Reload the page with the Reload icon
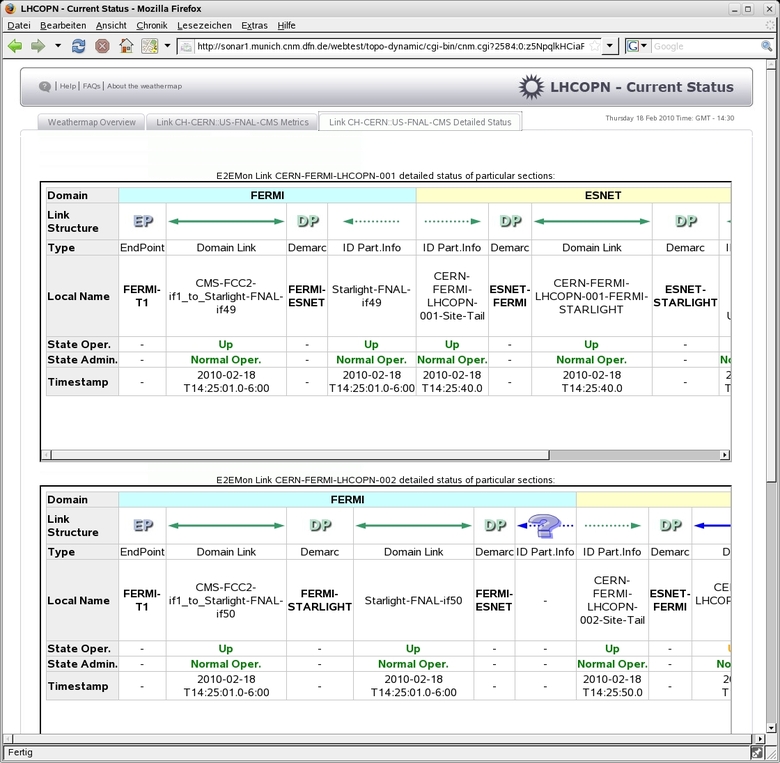This screenshot has width=780, height=763. [x=78, y=46]
